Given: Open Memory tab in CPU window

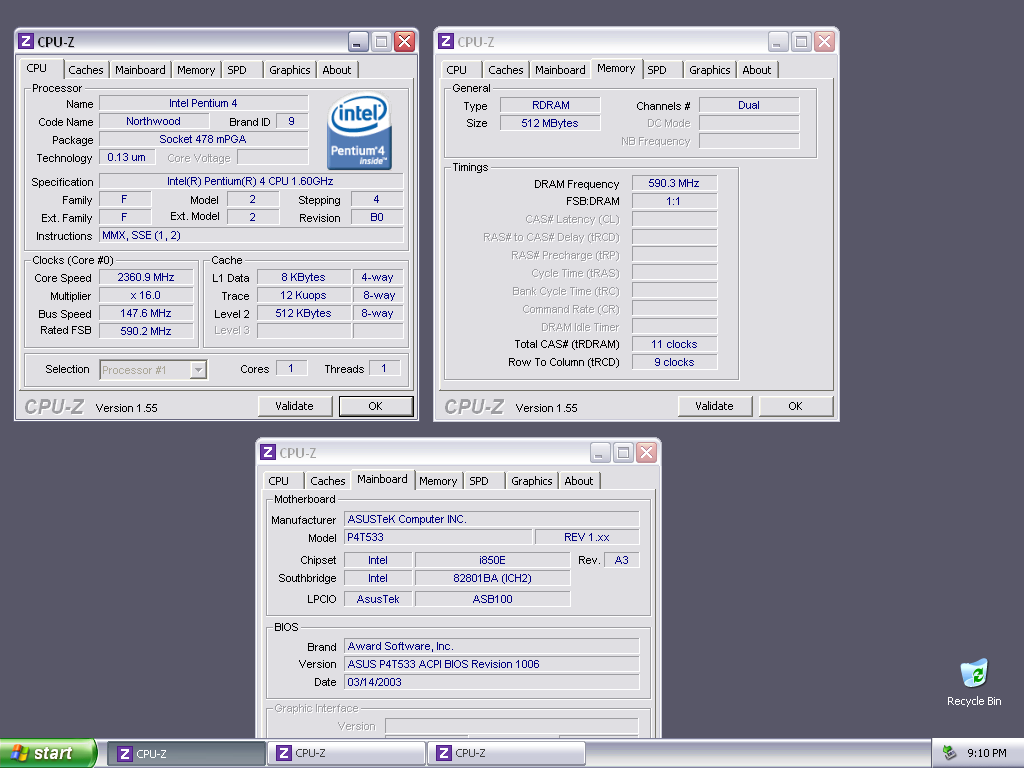Looking at the screenshot, I should 196,70.
